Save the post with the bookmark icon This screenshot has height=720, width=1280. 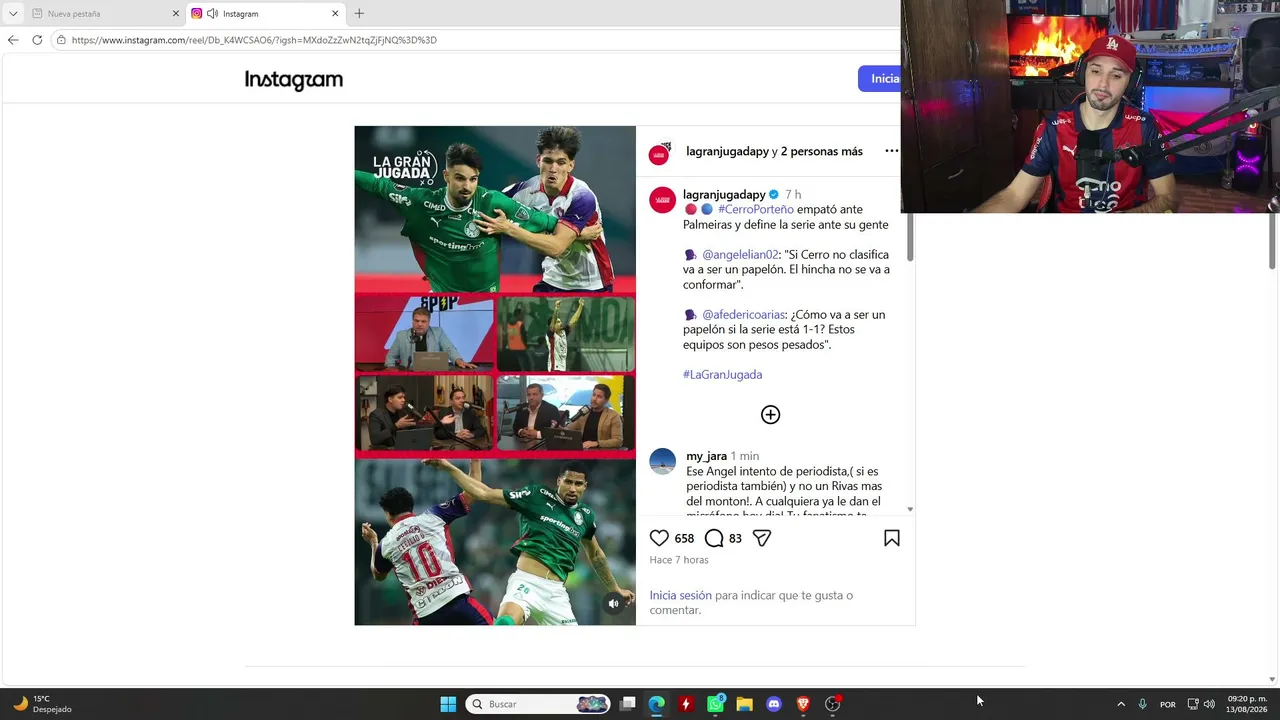pyautogui.click(x=892, y=538)
